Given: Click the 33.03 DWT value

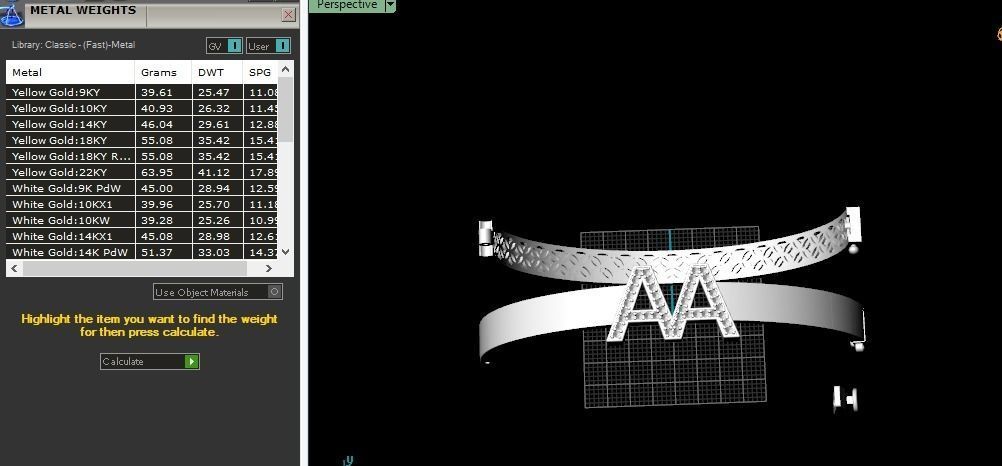Looking at the screenshot, I should [x=213, y=252].
